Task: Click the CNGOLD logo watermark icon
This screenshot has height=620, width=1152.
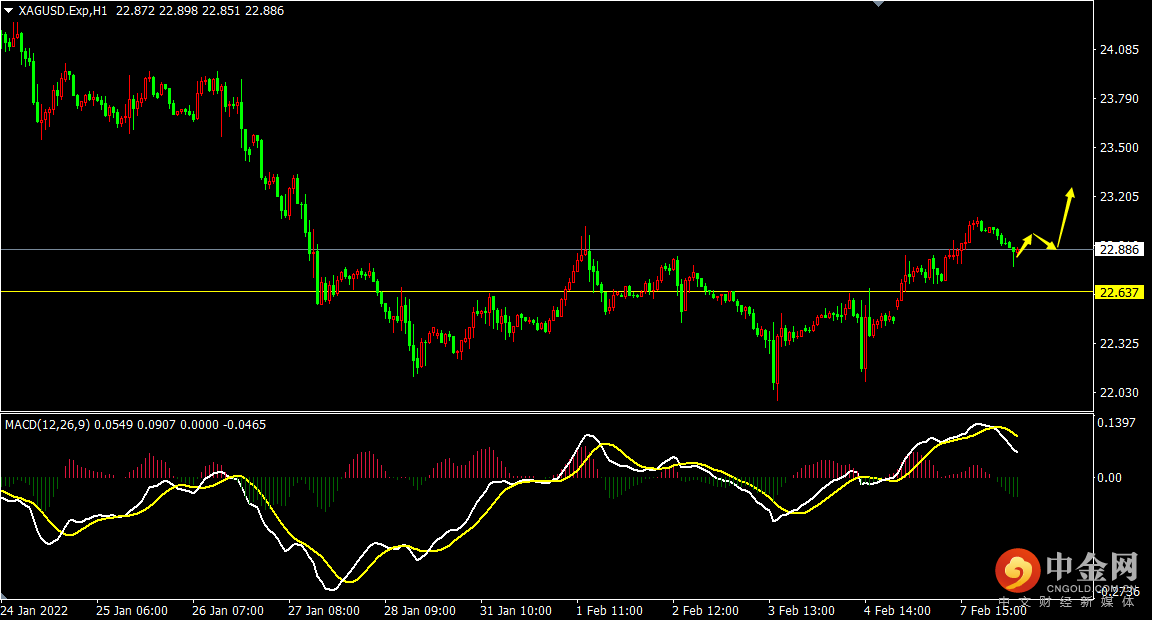Action: point(1018,571)
